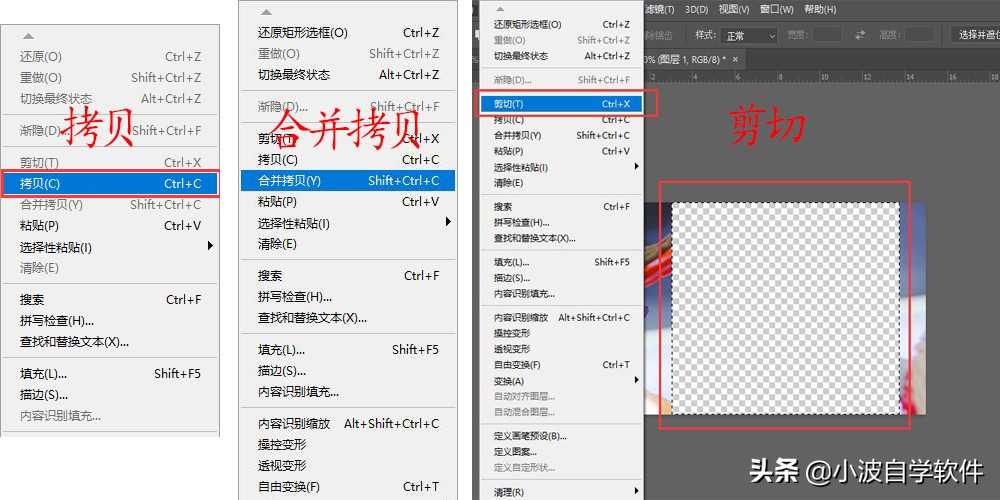Choose highlighted 拷贝(C) in left menu
The height and width of the screenshot is (500, 1000).
point(110,184)
